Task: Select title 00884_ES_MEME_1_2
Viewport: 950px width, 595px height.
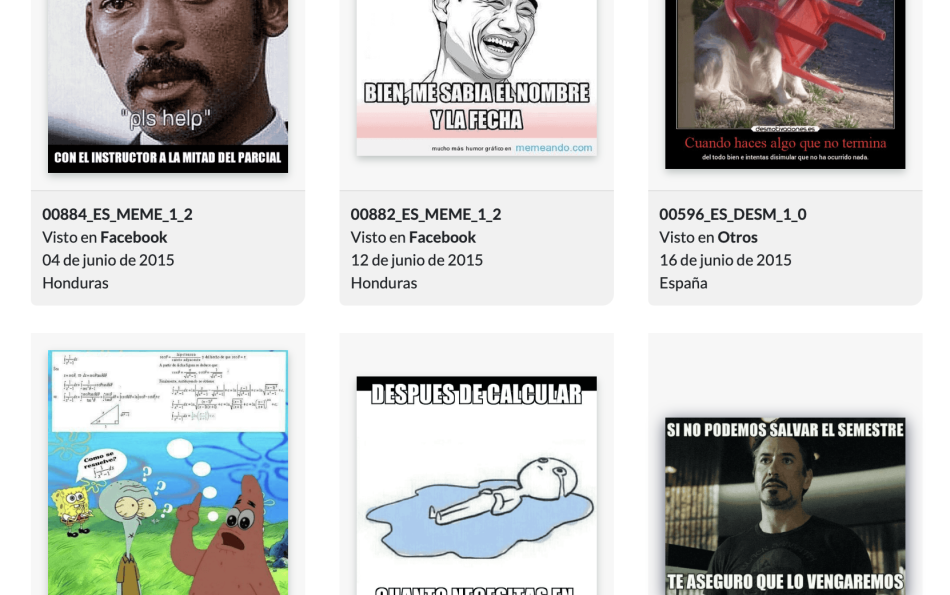Action: (x=118, y=214)
